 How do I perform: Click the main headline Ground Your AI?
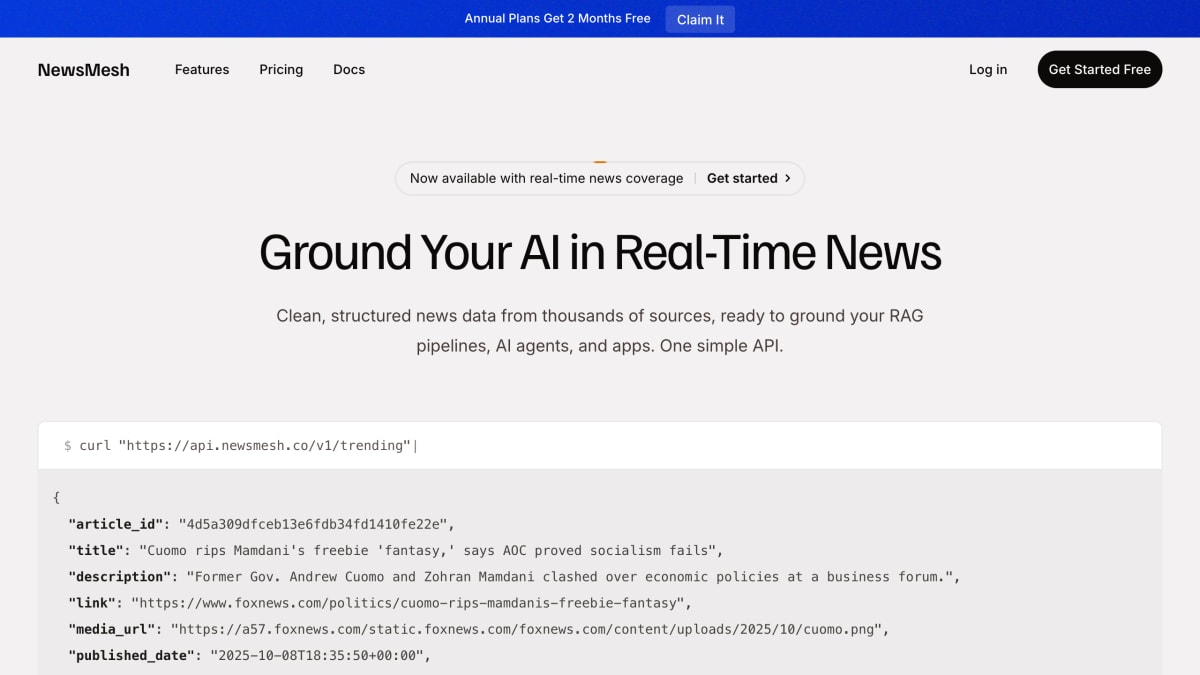click(x=600, y=252)
